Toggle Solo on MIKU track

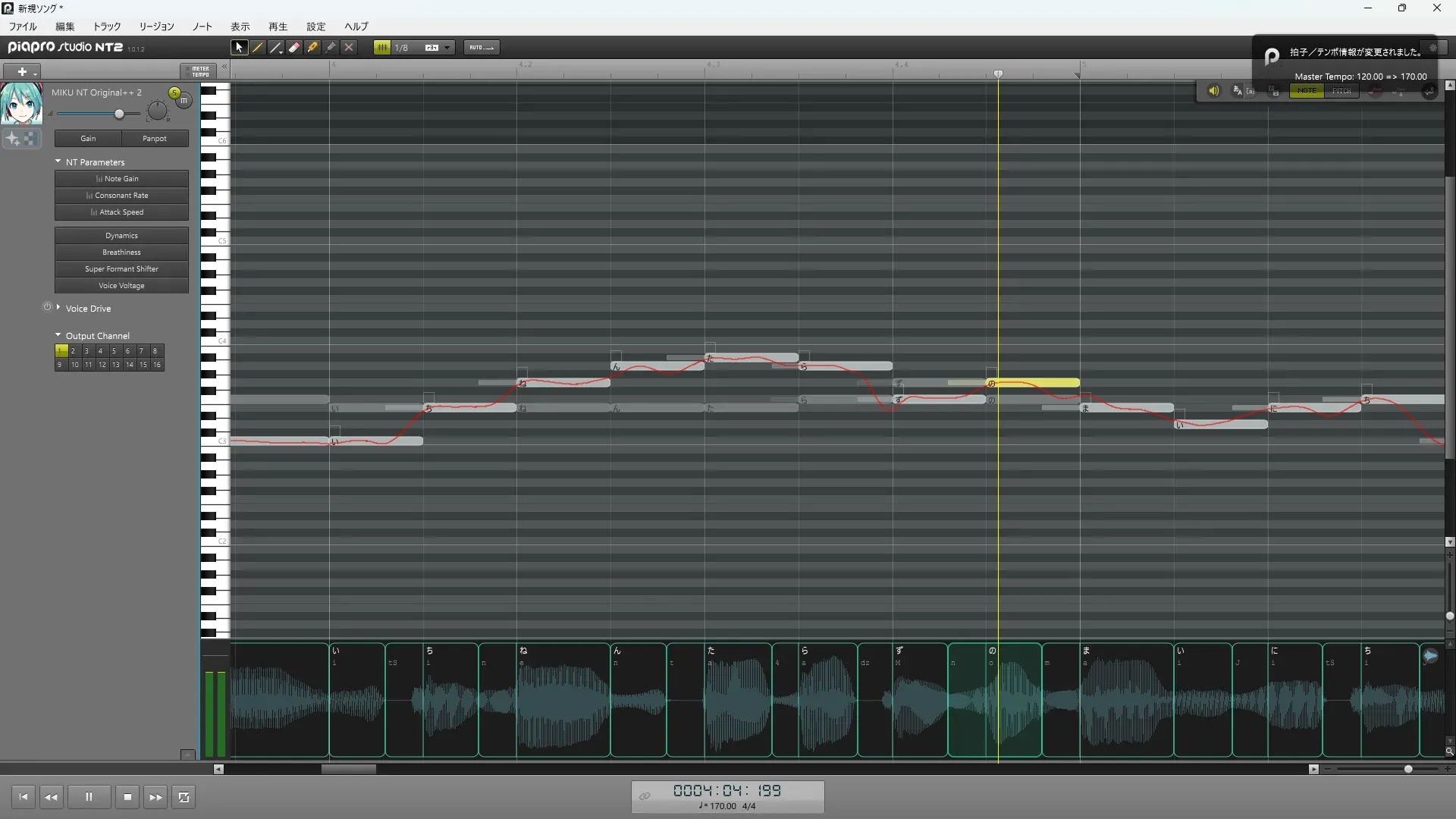pyautogui.click(x=174, y=93)
